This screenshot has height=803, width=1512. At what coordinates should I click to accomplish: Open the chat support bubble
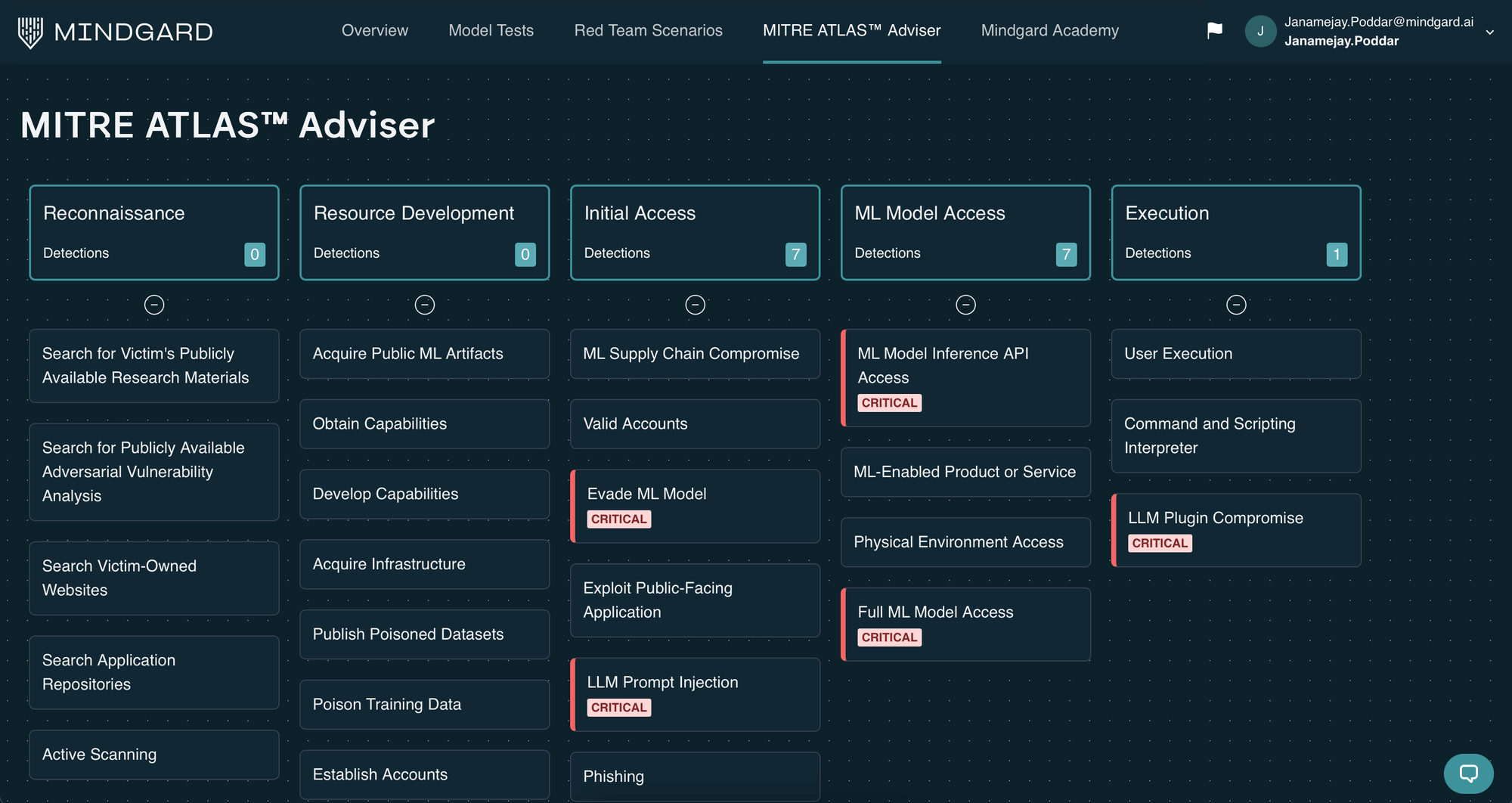point(1467,774)
